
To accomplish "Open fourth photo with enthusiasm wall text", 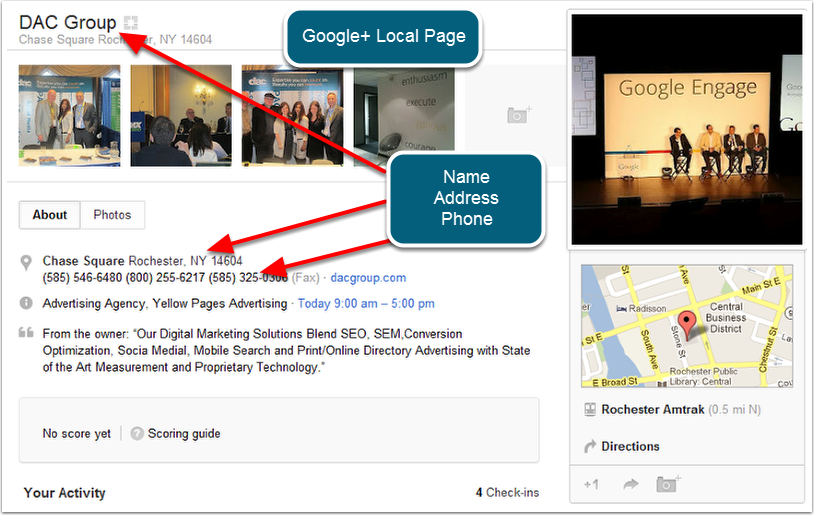I will pos(404,115).
